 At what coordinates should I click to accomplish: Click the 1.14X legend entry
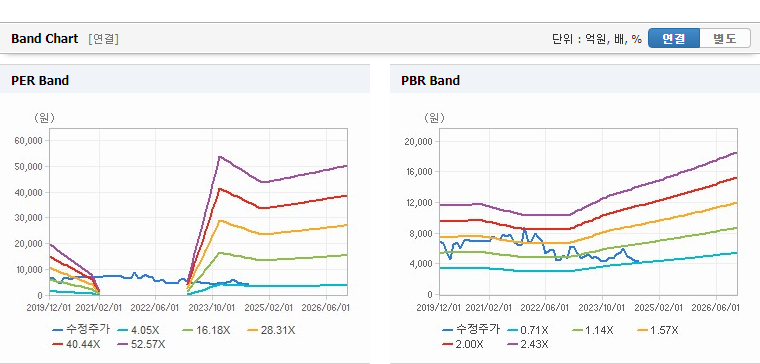(592, 330)
